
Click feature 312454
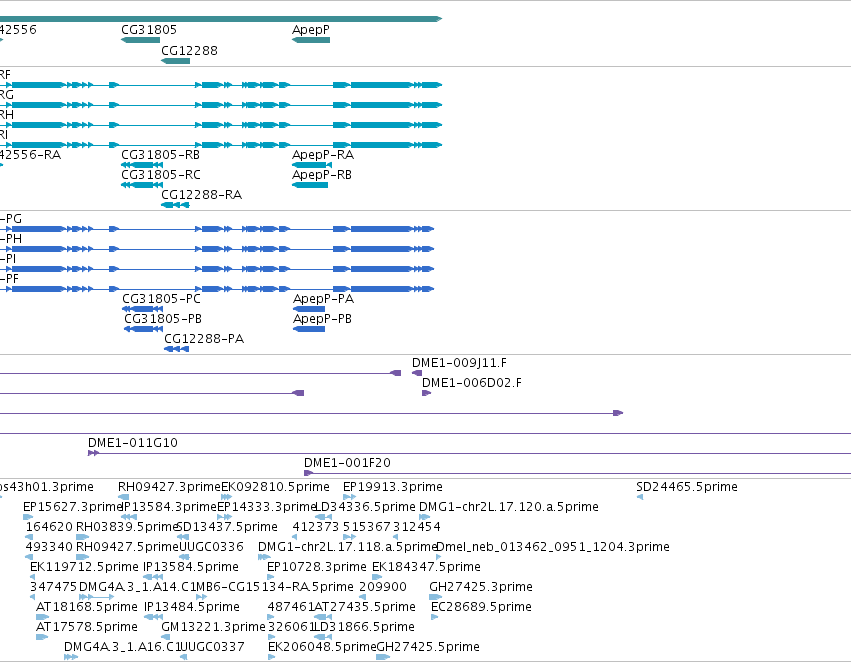pyautogui.click(x=417, y=527)
